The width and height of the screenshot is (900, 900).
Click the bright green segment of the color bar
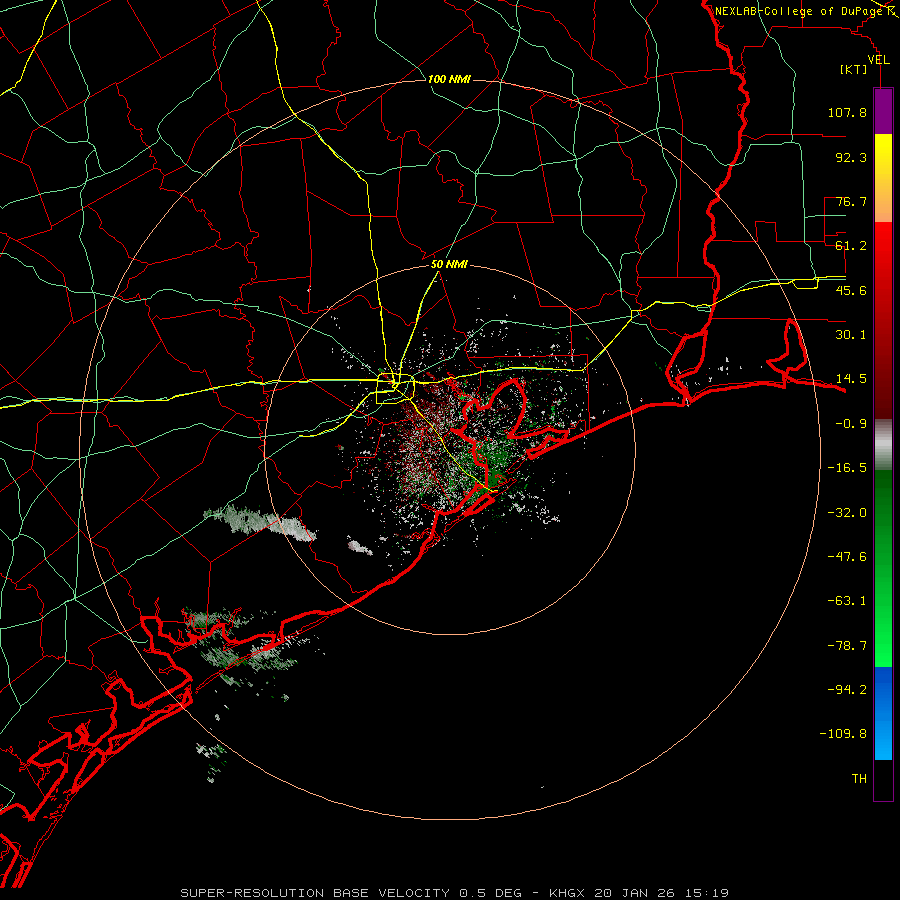pyautogui.click(x=883, y=568)
